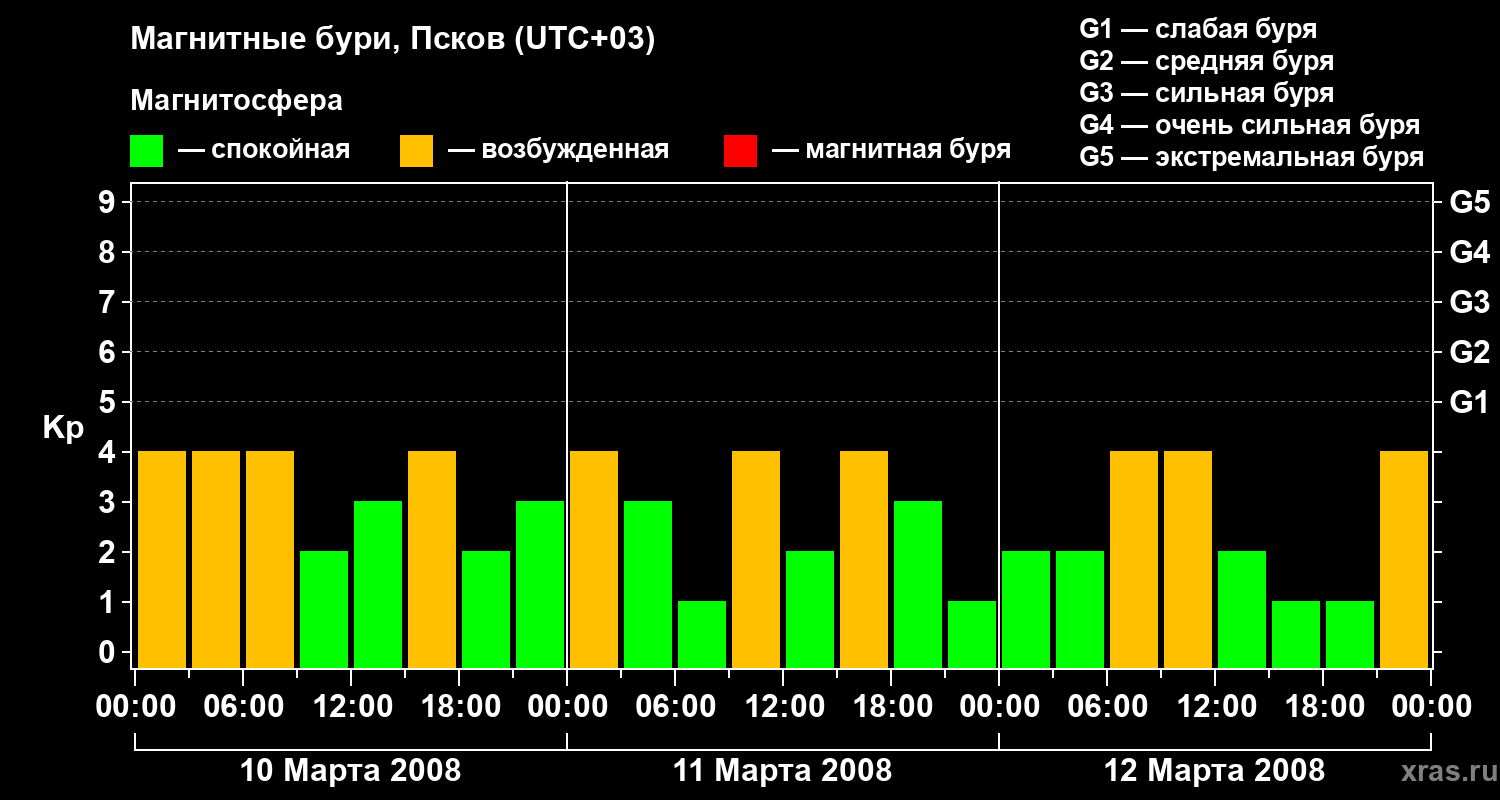The image size is (1500, 800).
Task: Click the '18:00' tick label under 12 March
Action: point(1323,707)
